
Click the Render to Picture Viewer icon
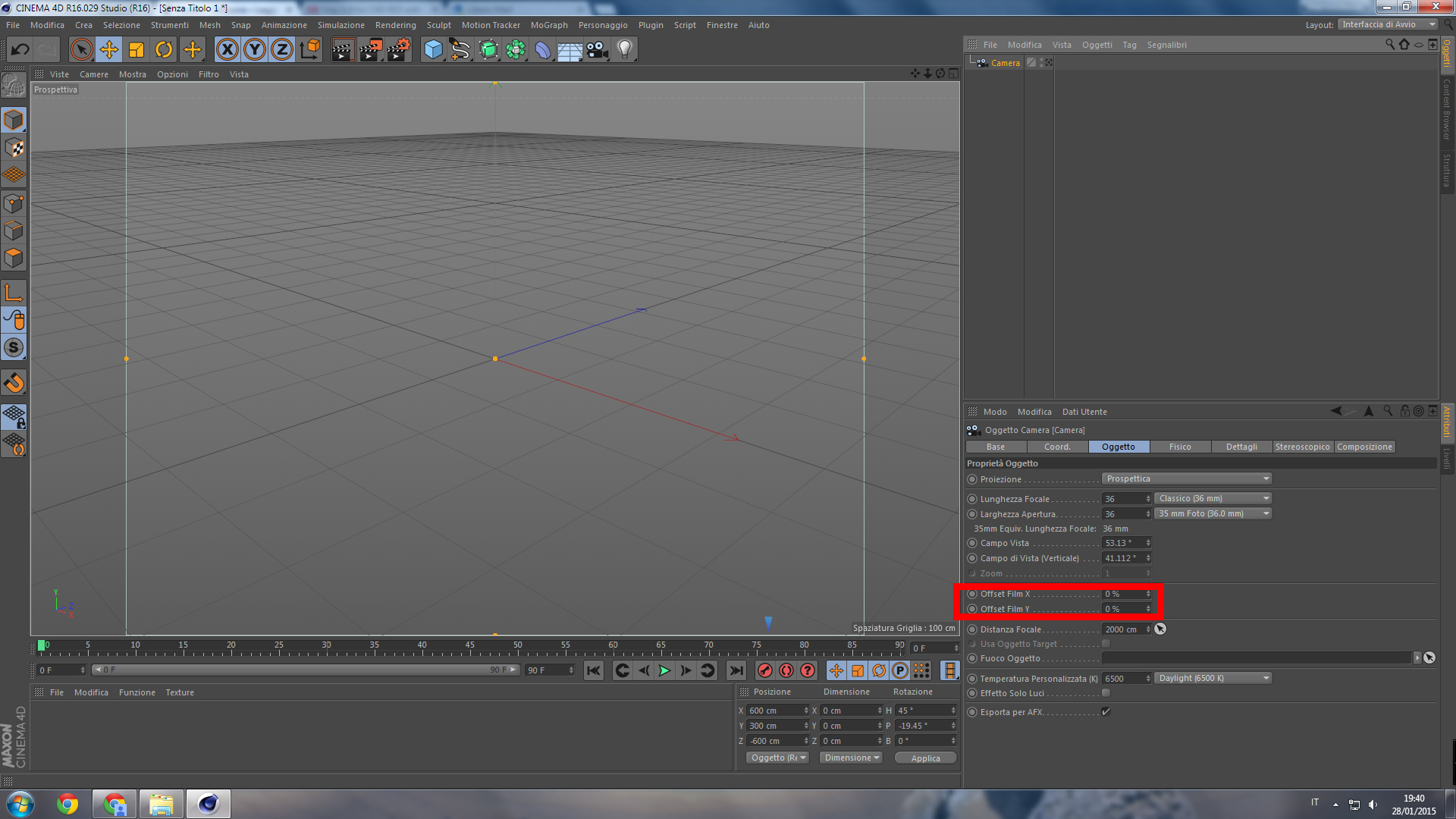pyautogui.click(x=371, y=50)
